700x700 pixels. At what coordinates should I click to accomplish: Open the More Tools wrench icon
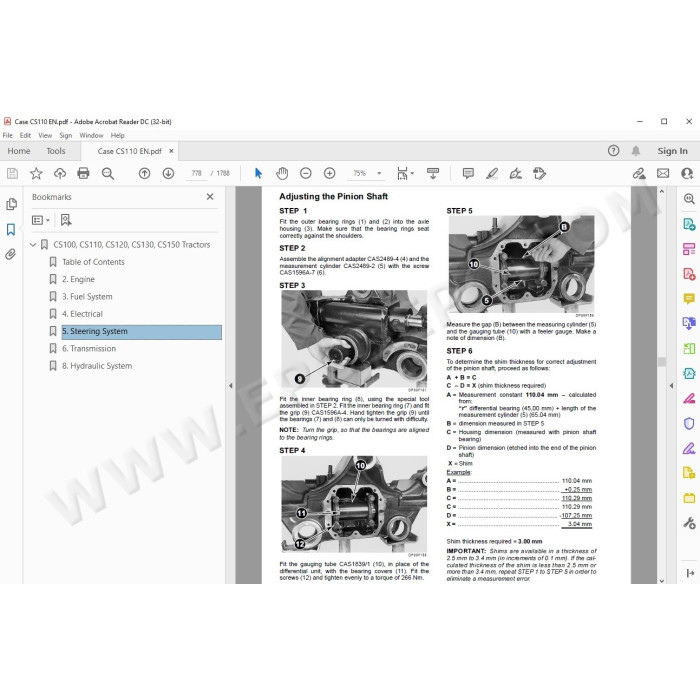[x=689, y=523]
